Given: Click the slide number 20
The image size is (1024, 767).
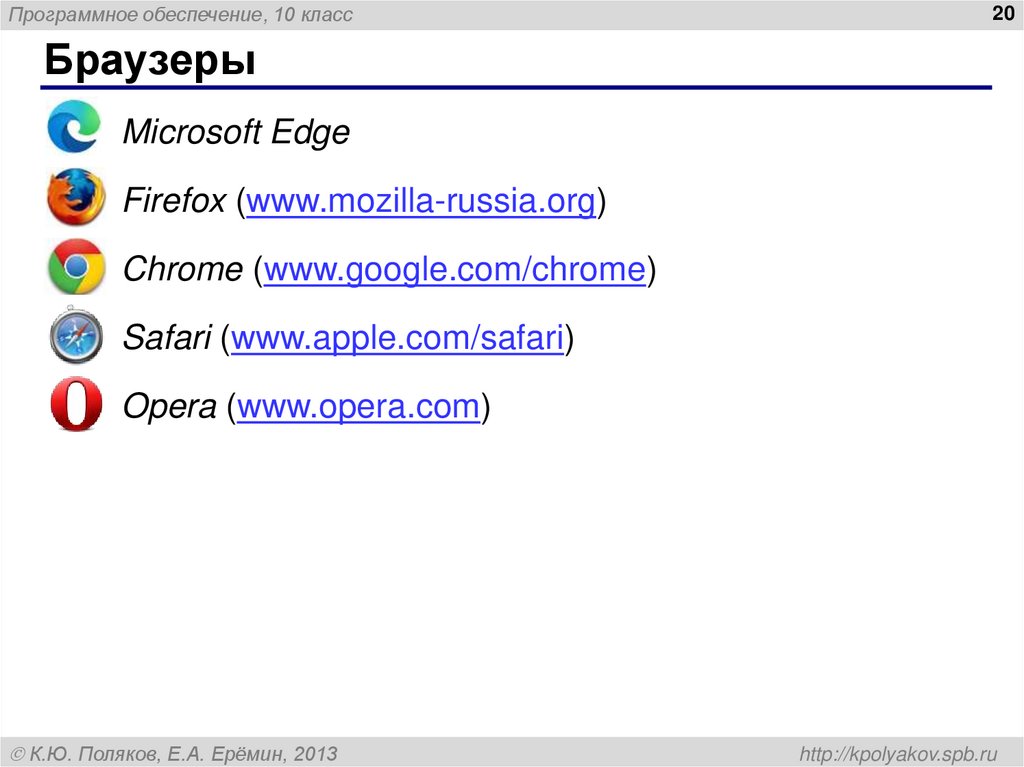Looking at the screenshot, I should click(x=1001, y=12).
